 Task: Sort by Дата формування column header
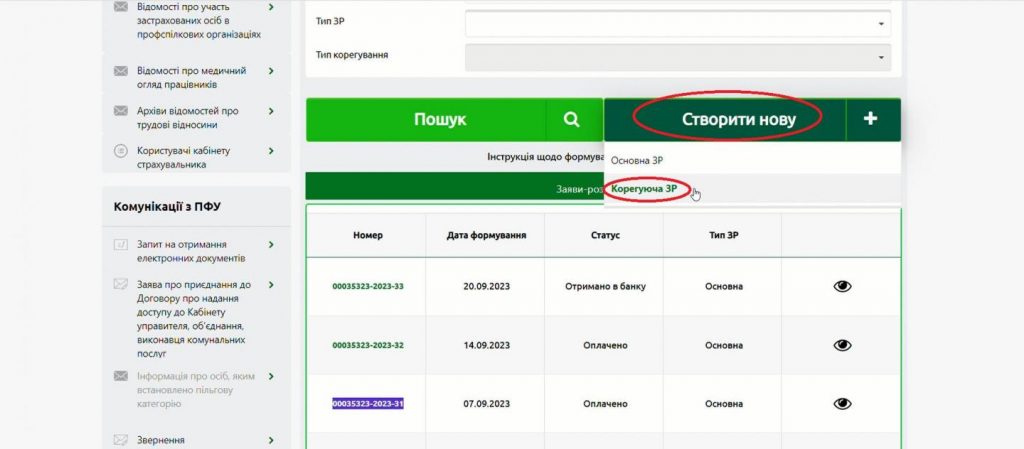click(x=485, y=235)
